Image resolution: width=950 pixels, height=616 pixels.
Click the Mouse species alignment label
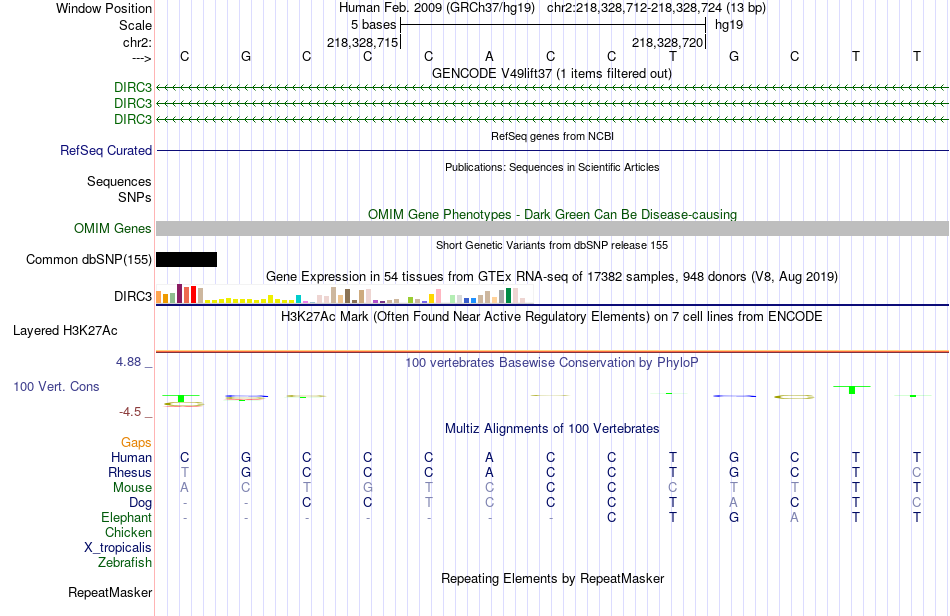coord(132,488)
